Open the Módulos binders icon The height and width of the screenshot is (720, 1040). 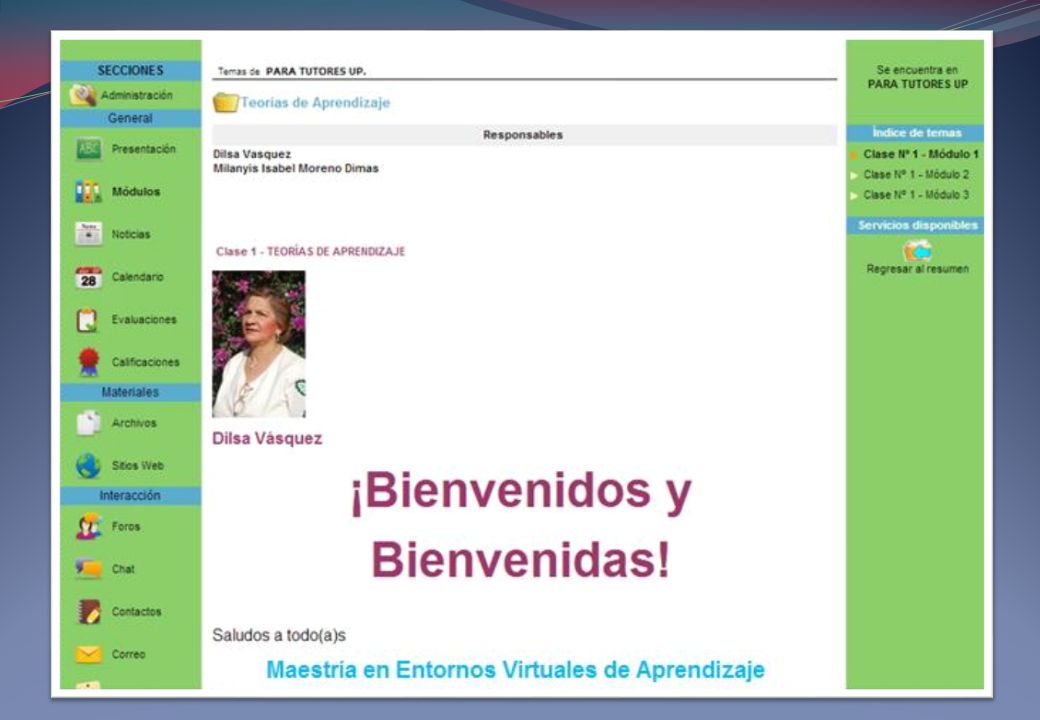click(88, 192)
